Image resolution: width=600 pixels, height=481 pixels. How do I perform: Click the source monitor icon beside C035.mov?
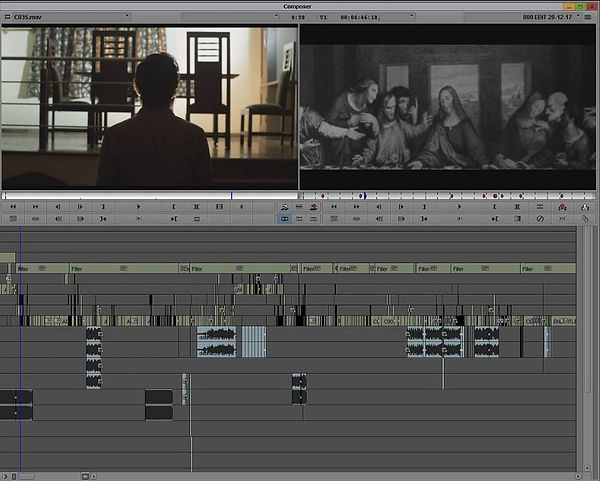pos(7,17)
